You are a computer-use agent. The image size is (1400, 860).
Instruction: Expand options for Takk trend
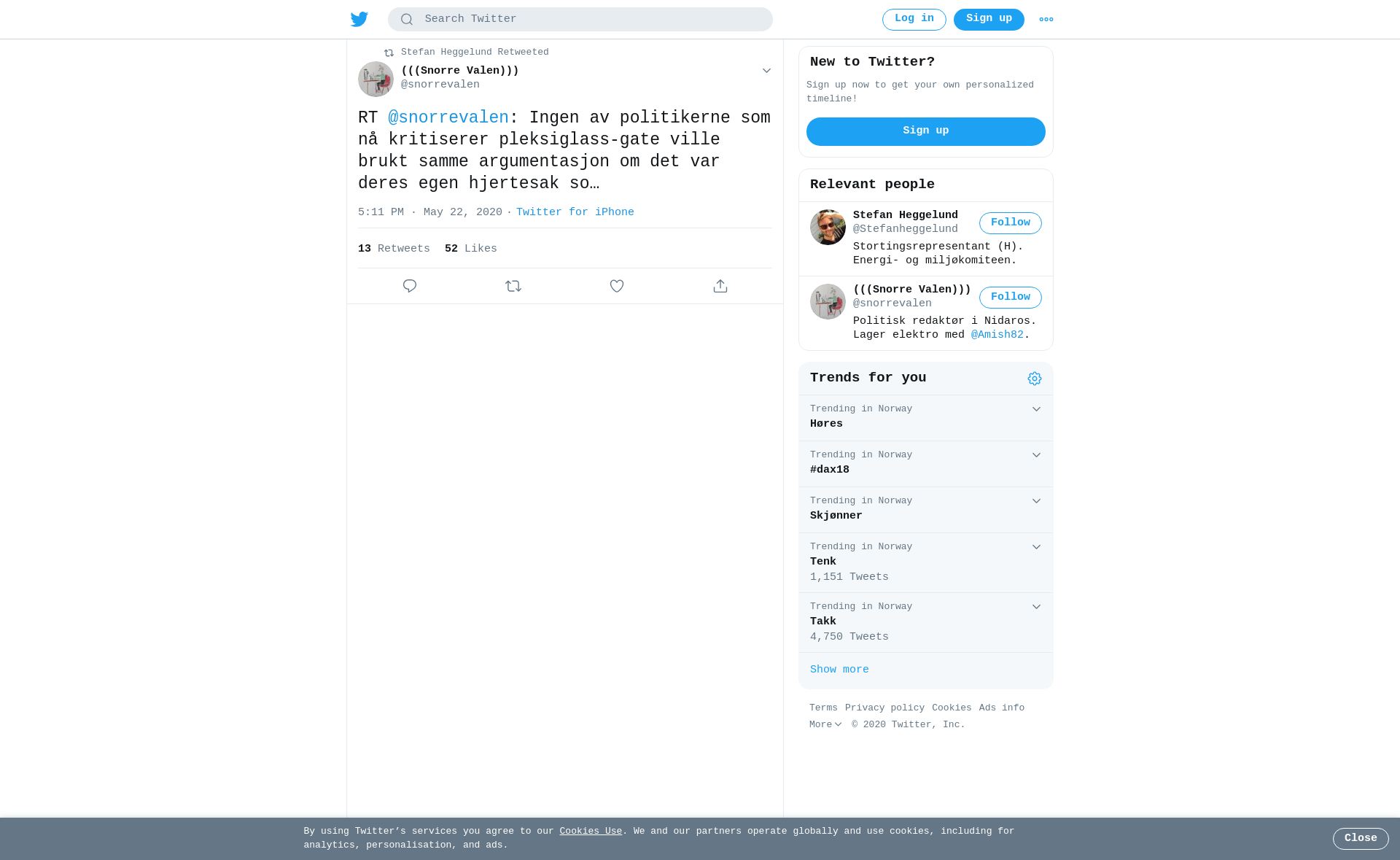(1036, 607)
